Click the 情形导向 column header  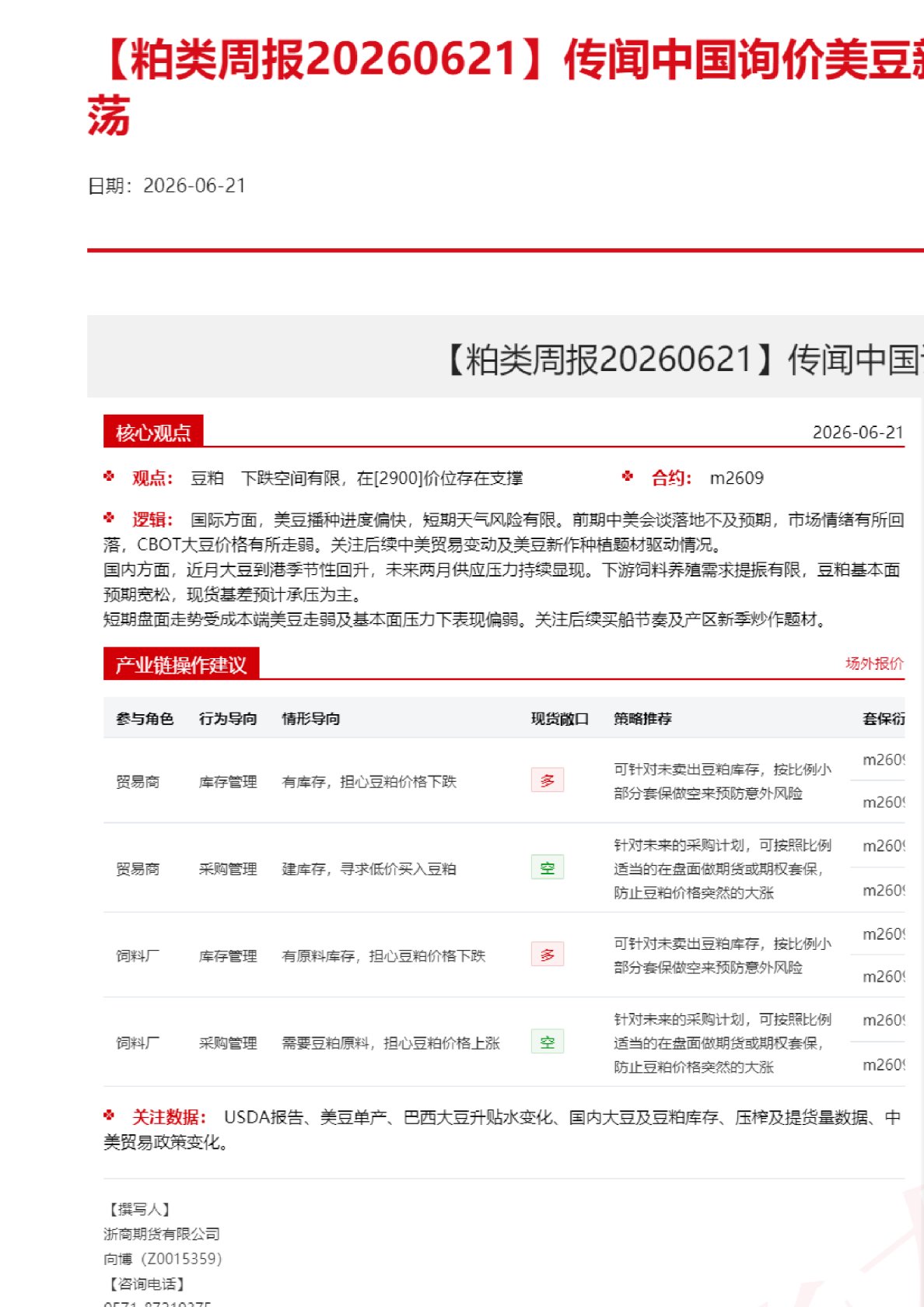pyautogui.click(x=311, y=719)
